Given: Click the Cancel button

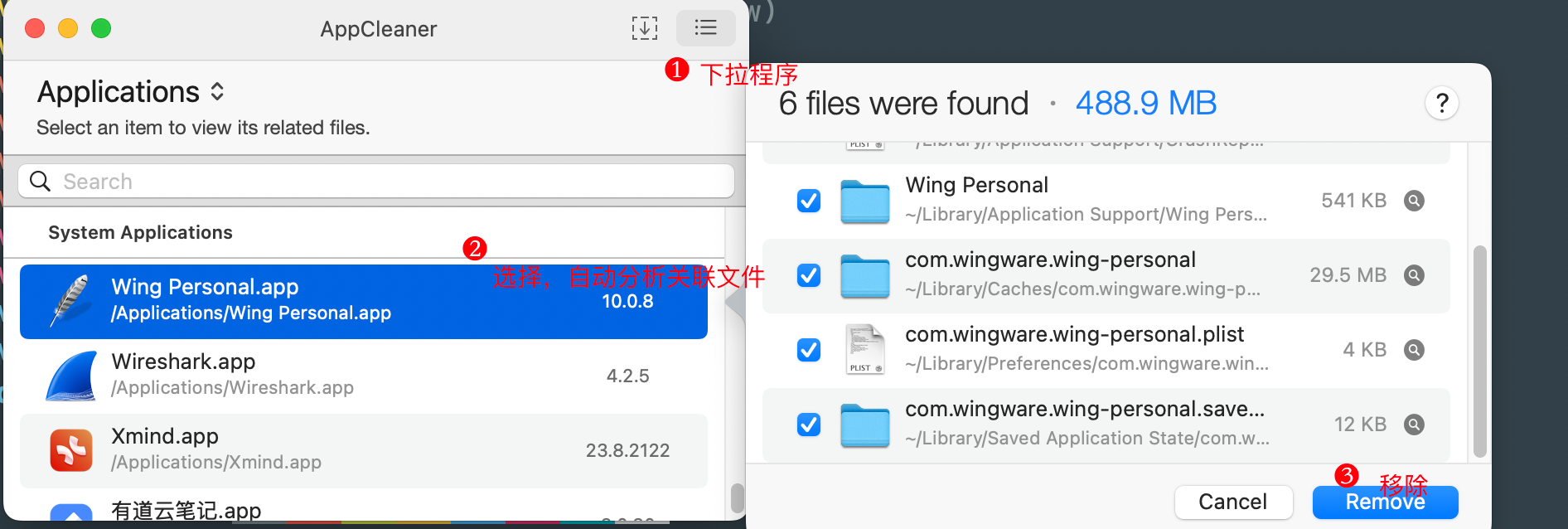Looking at the screenshot, I should coord(1233,502).
